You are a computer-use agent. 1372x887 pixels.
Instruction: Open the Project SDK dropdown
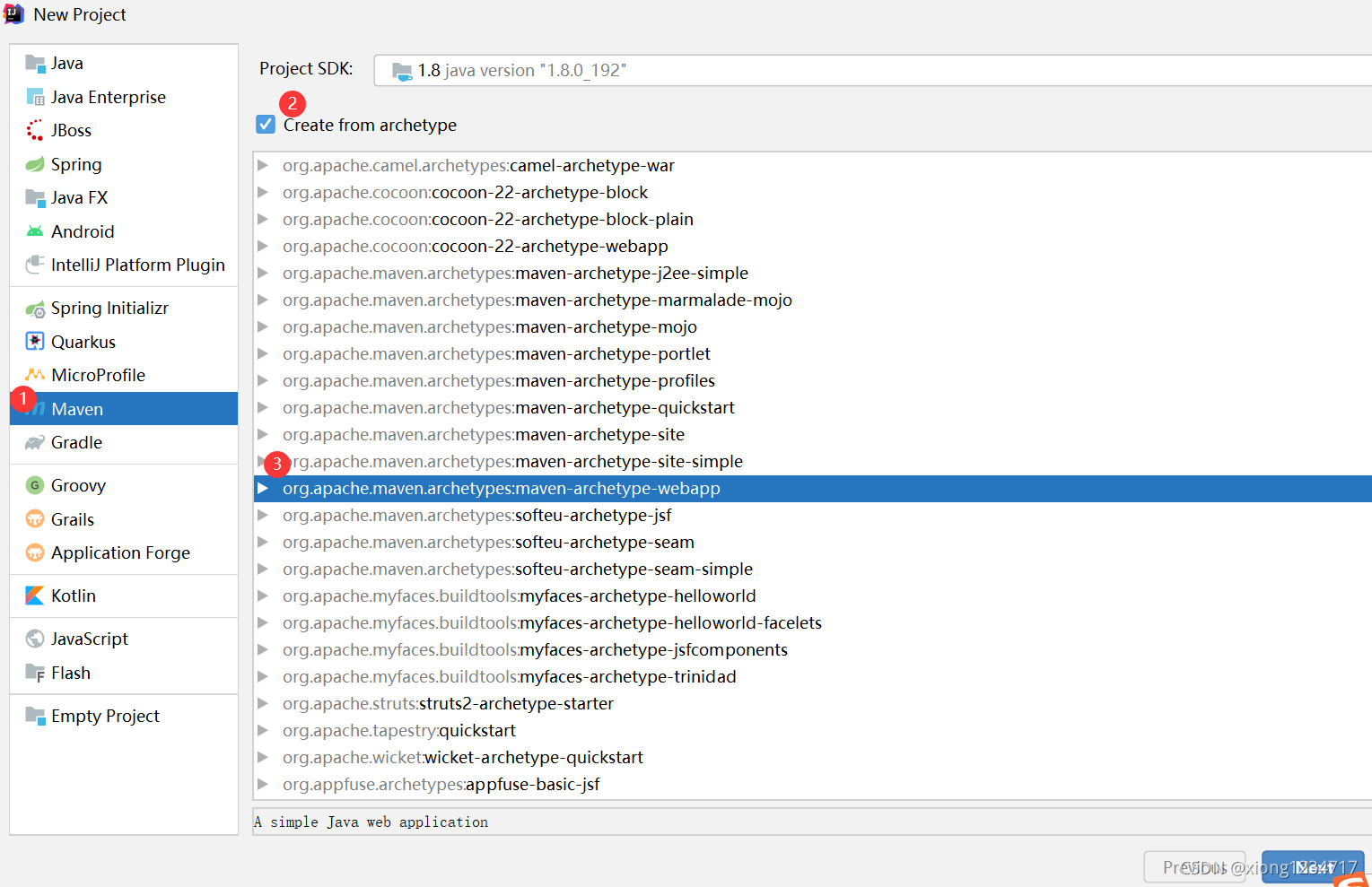click(x=872, y=70)
